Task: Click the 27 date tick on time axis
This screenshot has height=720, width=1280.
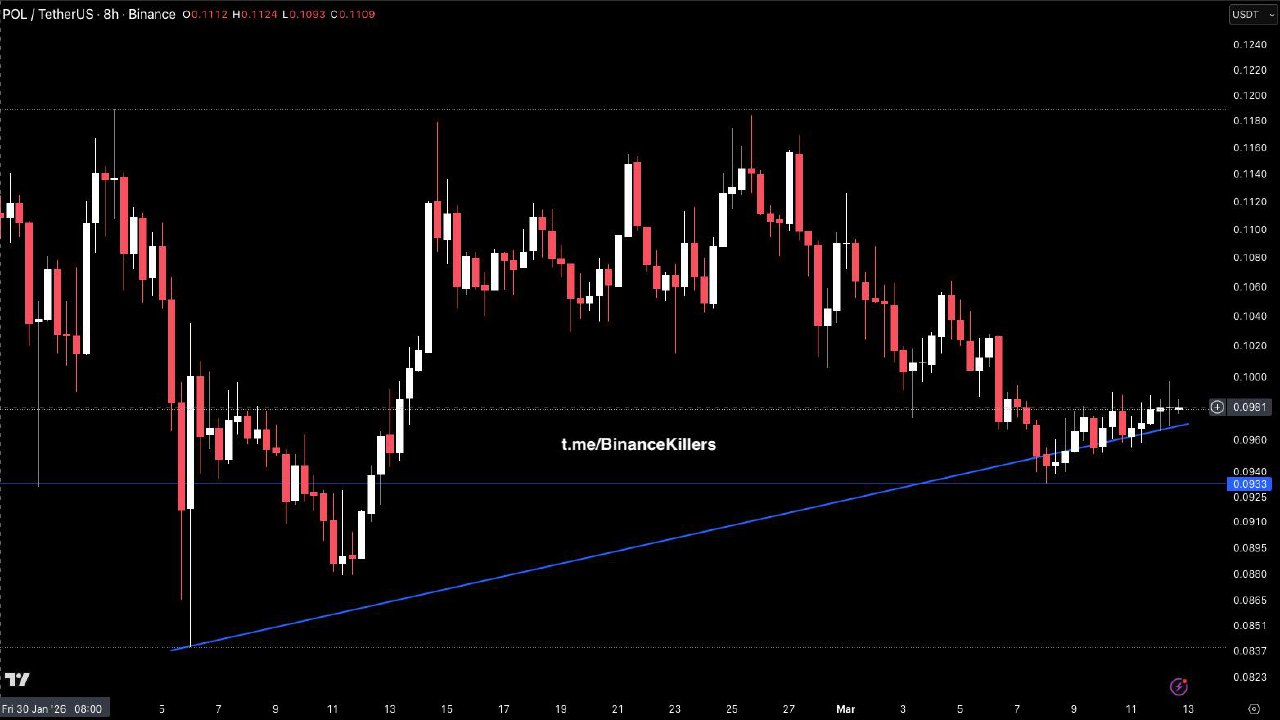Action: pyautogui.click(x=789, y=708)
